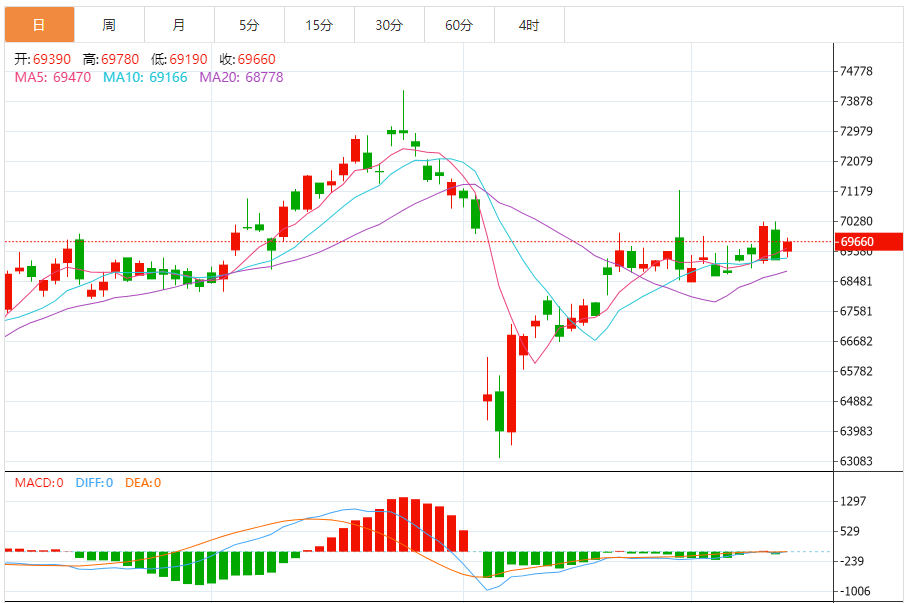Select the 日 daily timeframe tab
This screenshot has width=909, height=603.
39,25
